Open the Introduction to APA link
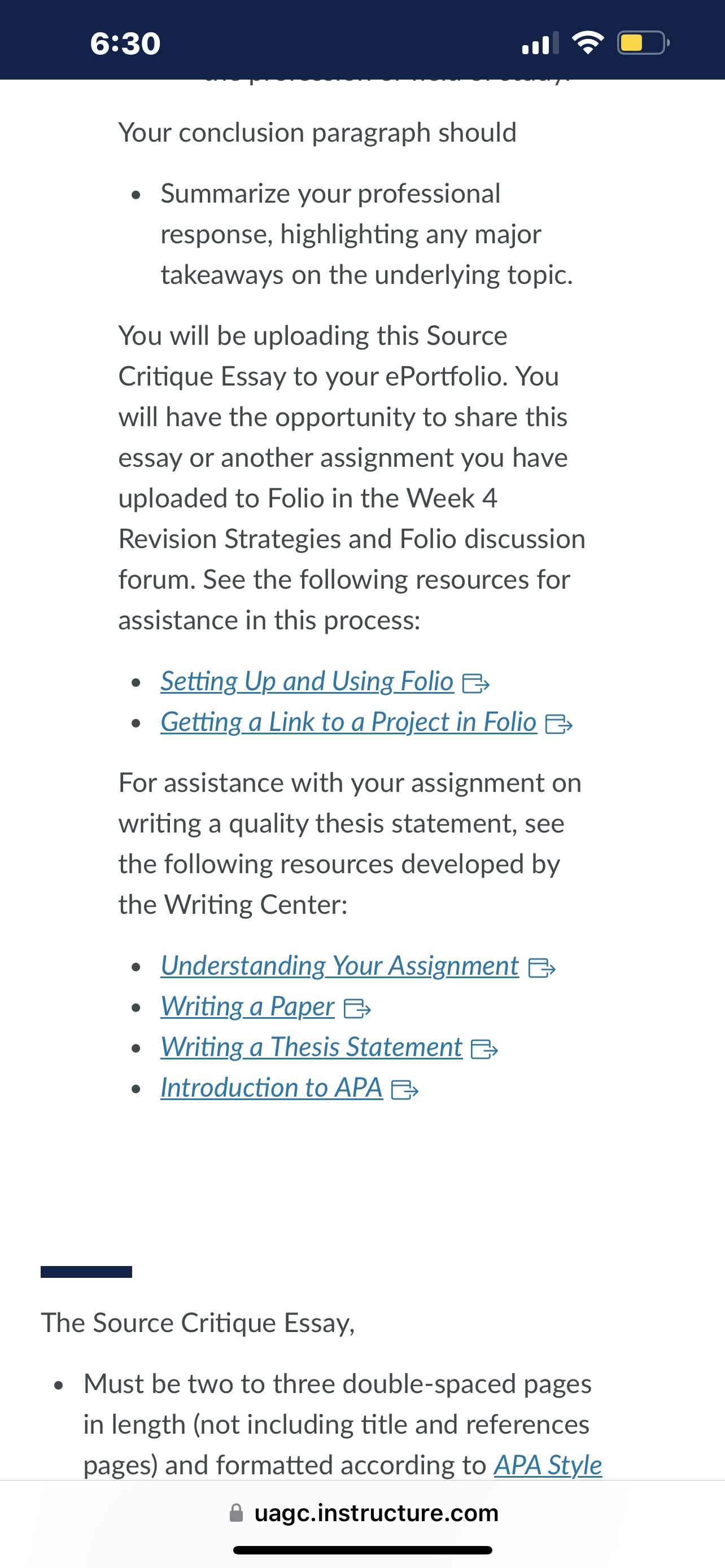The height and width of the screenshot is (1568, 725). pos(272,1088)
